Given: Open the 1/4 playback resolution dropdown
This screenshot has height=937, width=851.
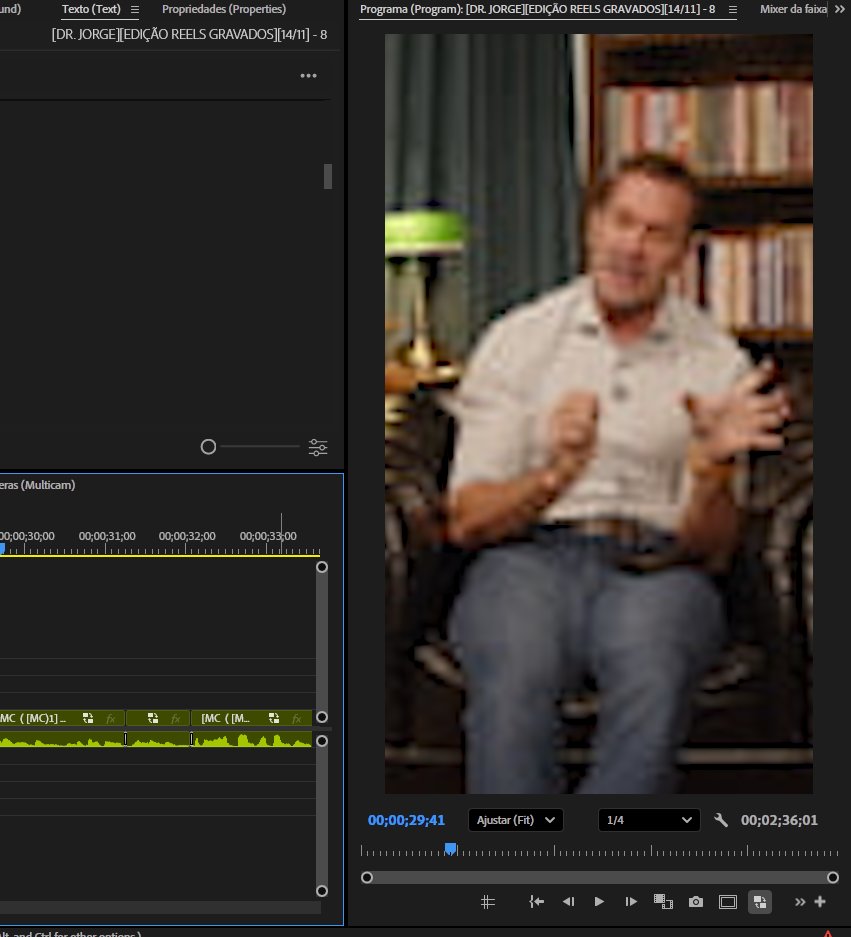Looking at the screenshot, I should (x=648, y=820).
